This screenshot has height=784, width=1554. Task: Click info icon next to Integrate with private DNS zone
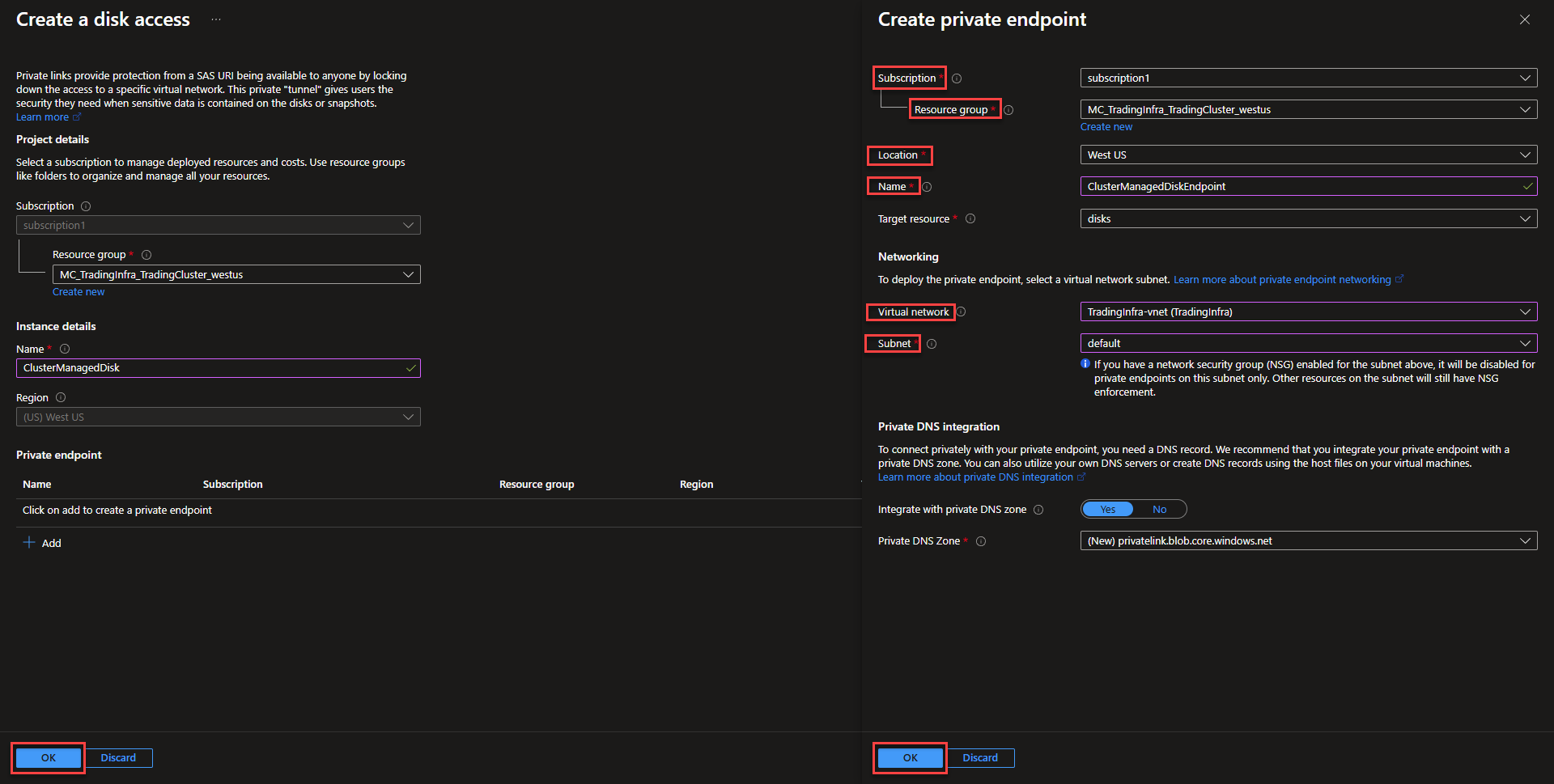(1038, 510)
